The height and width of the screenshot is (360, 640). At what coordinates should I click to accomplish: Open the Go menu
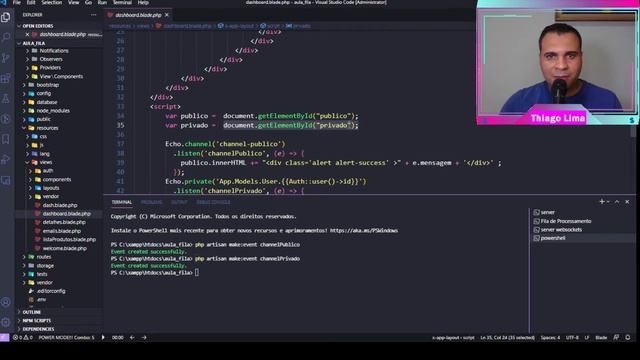click(x=88, y=2)
